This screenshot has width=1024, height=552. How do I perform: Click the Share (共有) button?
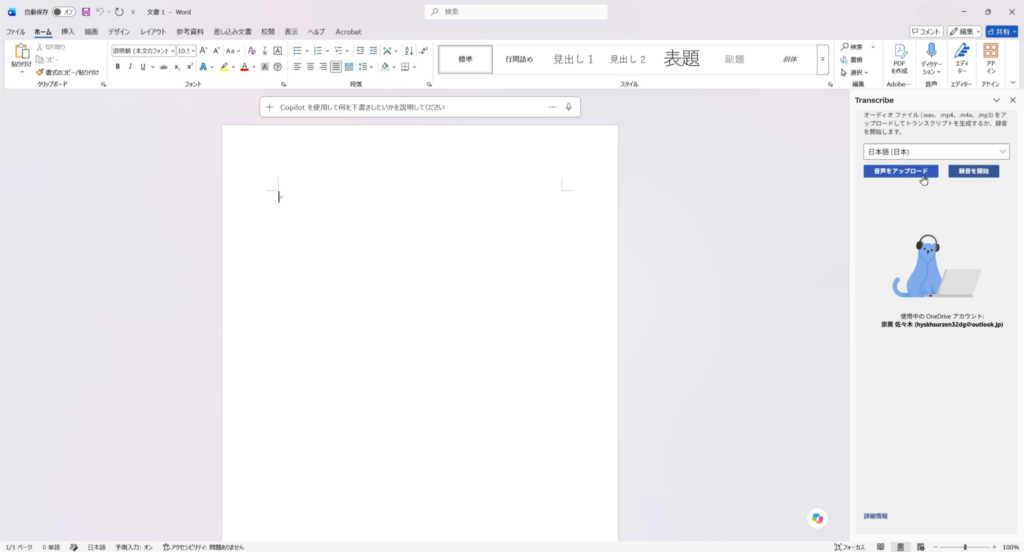(x=1002, y=31)
